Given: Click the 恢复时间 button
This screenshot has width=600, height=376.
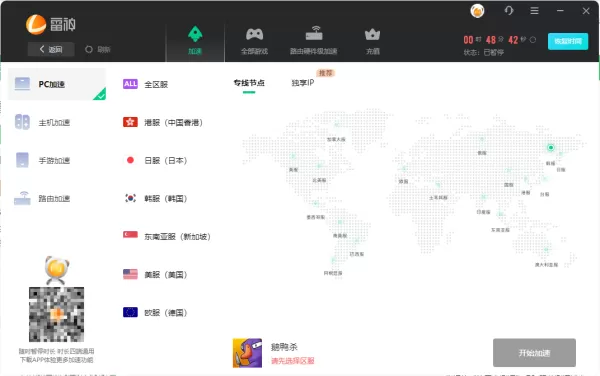Looking at the screenshot, I should point(568,41).
